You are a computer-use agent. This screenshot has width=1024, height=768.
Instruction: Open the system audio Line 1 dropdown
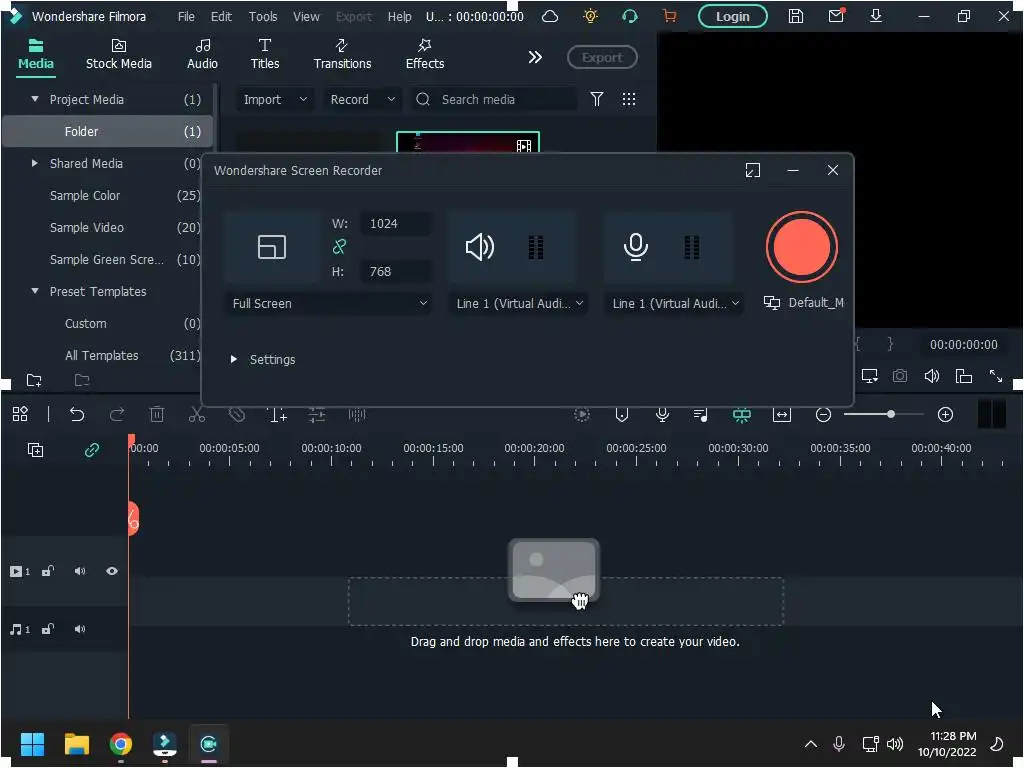point(519,303)
